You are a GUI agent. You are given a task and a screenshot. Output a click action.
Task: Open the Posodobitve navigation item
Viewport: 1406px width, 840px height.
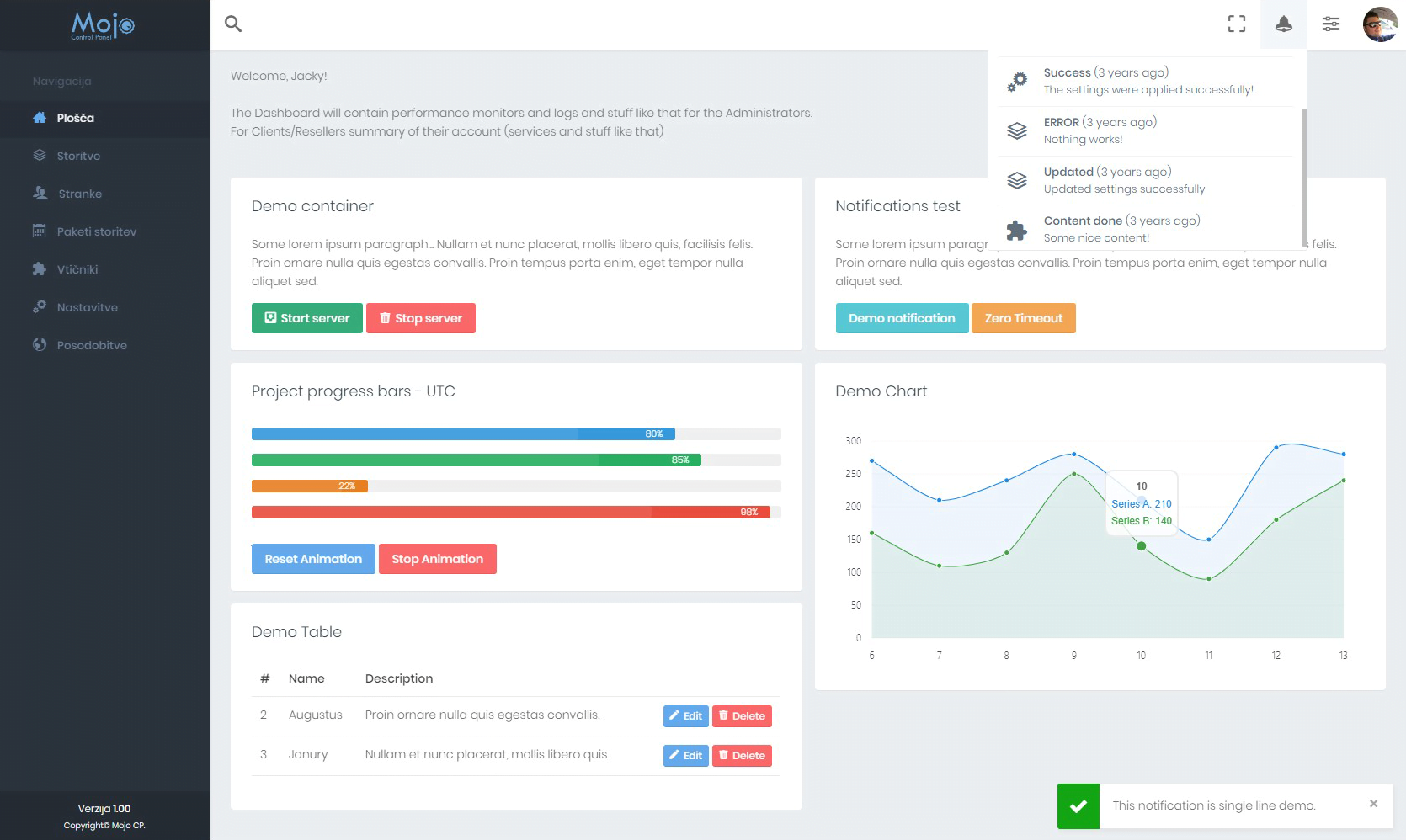tap(91, 345)
